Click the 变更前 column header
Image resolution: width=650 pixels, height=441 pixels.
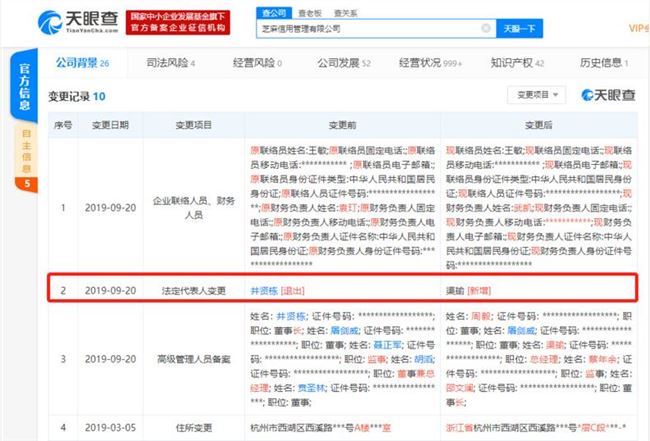(x=342, y=125)
